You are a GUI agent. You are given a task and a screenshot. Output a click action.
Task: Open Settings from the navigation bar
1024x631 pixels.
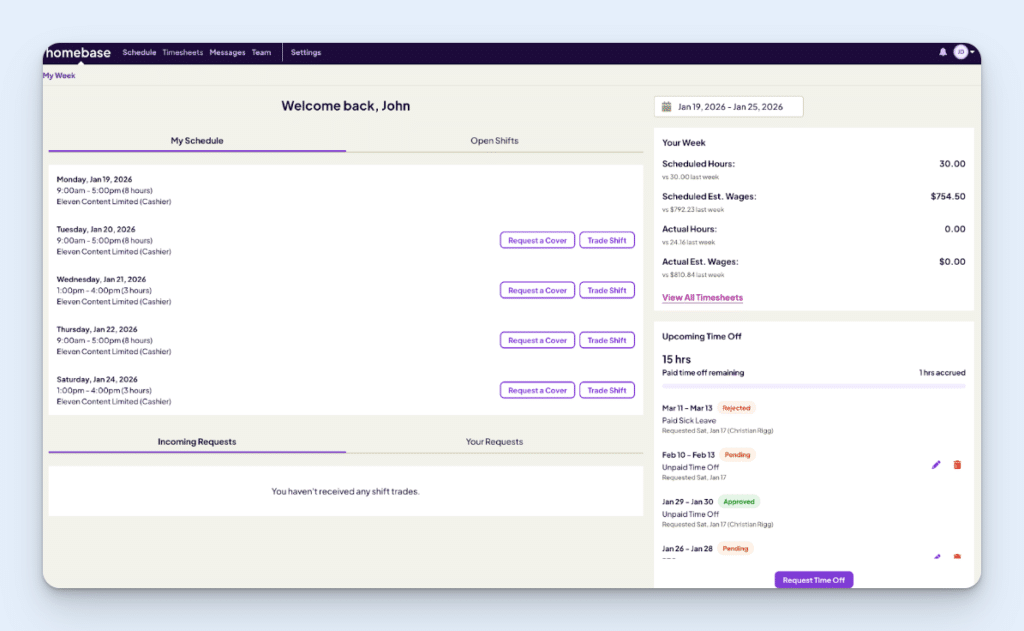[x=306, y=52]
